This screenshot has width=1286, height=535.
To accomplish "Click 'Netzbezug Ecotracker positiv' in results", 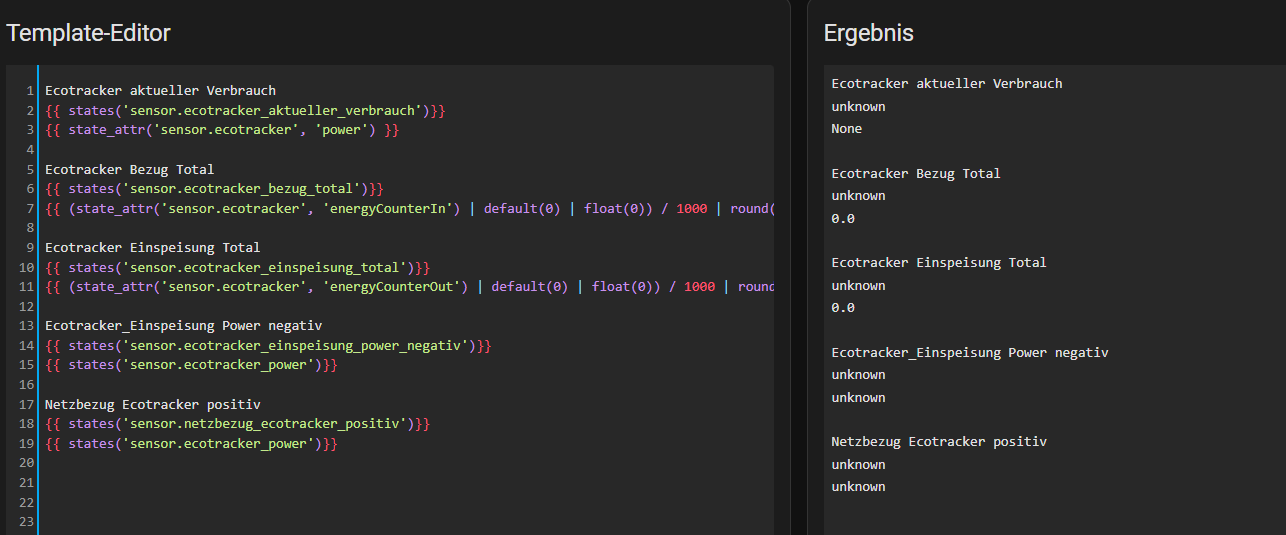I will tap(939, 441).
